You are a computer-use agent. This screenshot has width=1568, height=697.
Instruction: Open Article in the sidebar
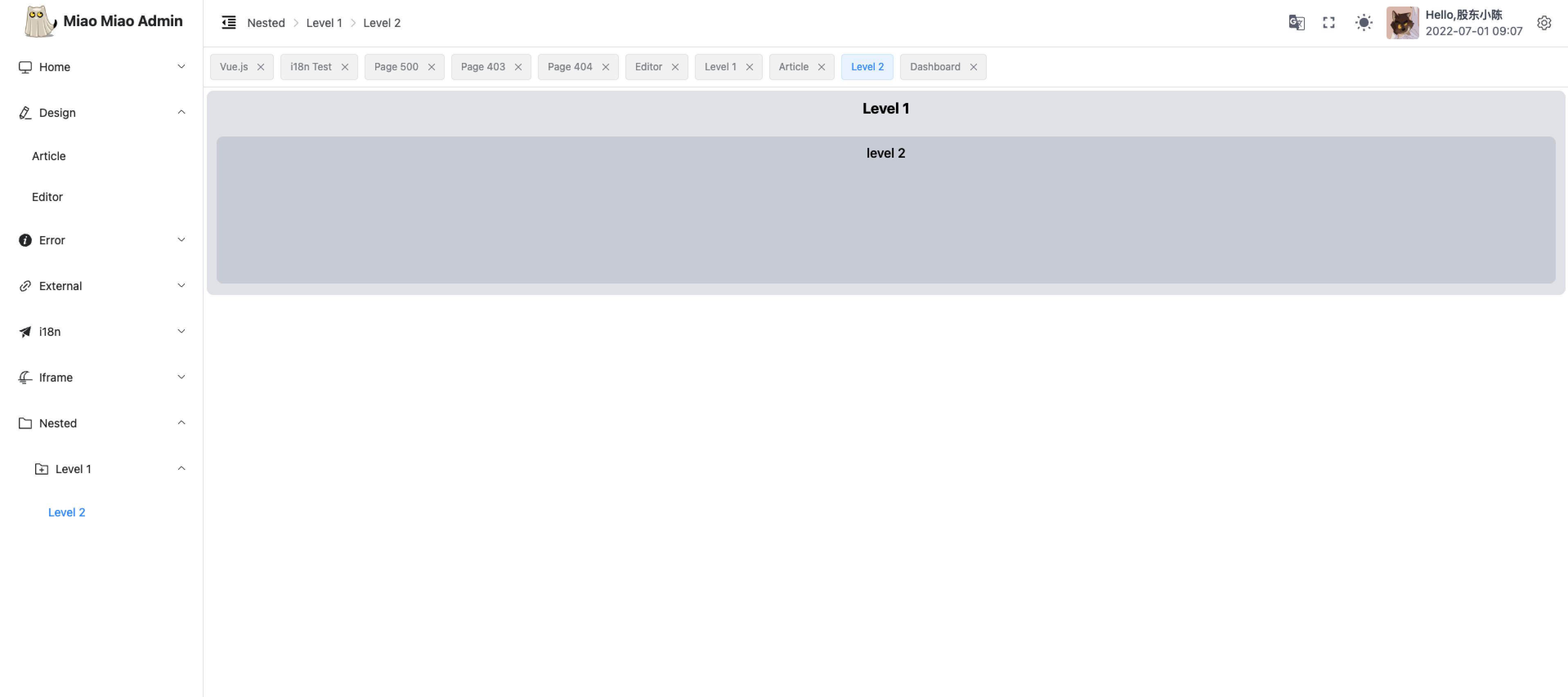tap(49, 156)
